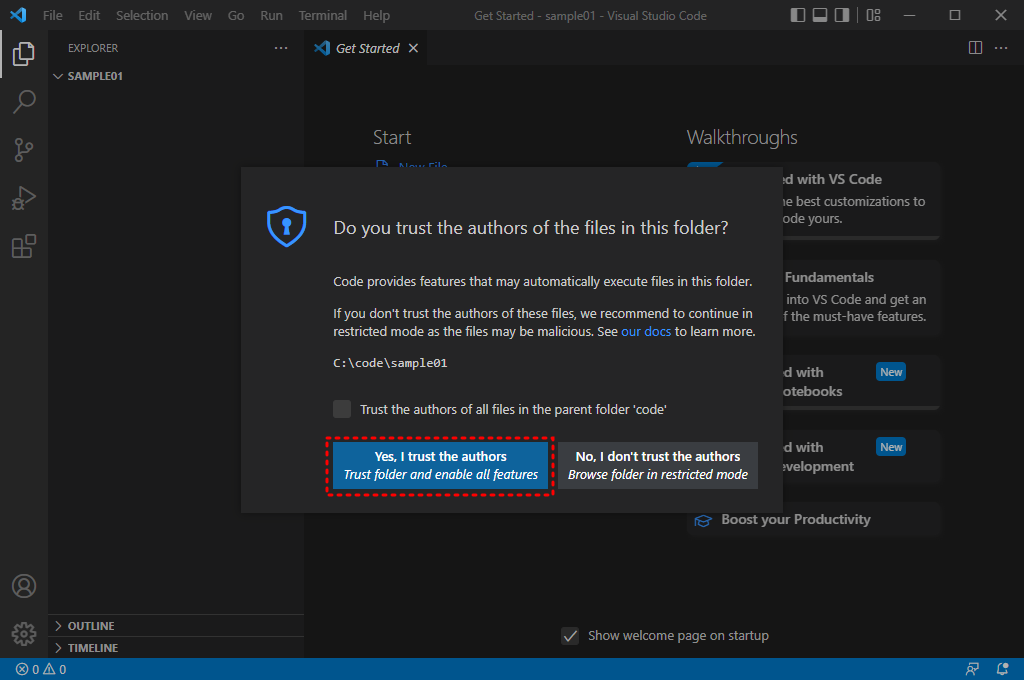
Task: Click the feedback icon in status bar
Action: tap(972, 669)
